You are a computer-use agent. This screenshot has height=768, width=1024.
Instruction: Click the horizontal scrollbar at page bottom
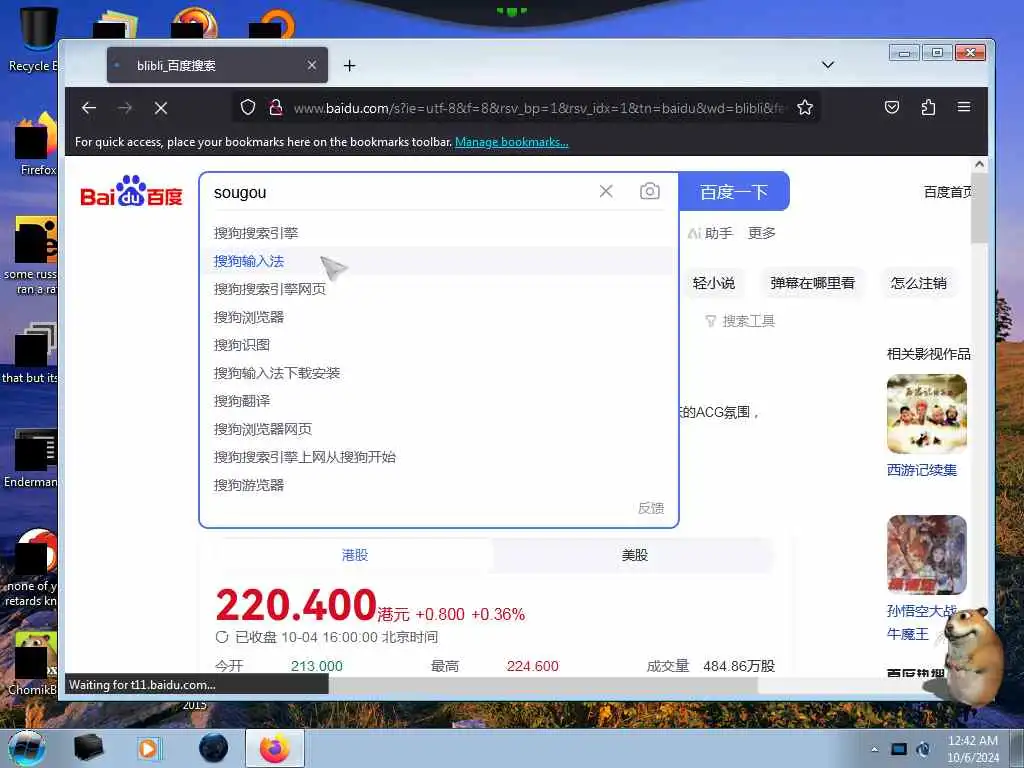pos(542,685)
